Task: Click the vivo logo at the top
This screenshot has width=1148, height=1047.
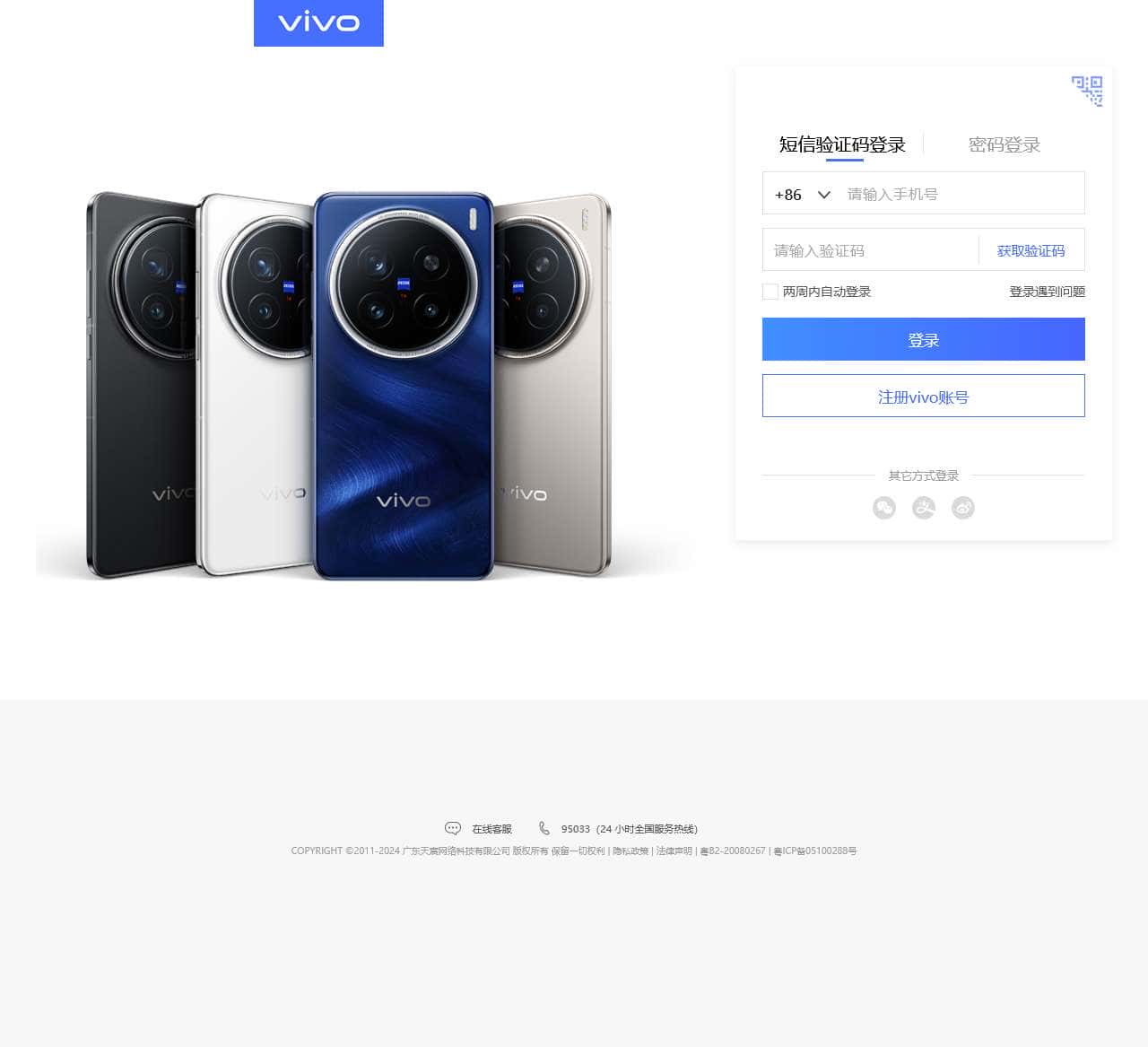Action: (x=318, y=22)
